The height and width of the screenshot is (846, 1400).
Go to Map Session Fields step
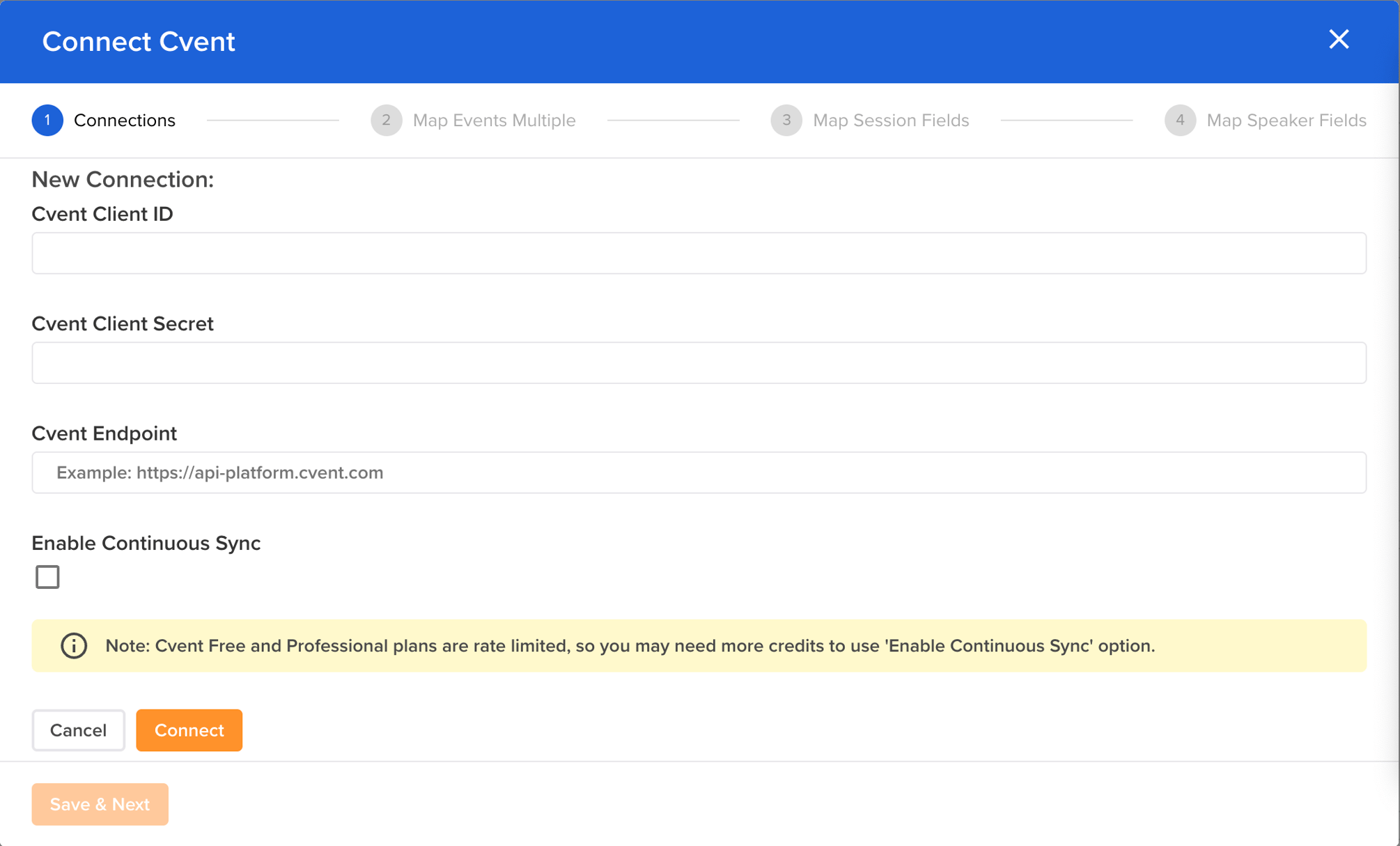[x=890, y=120]
